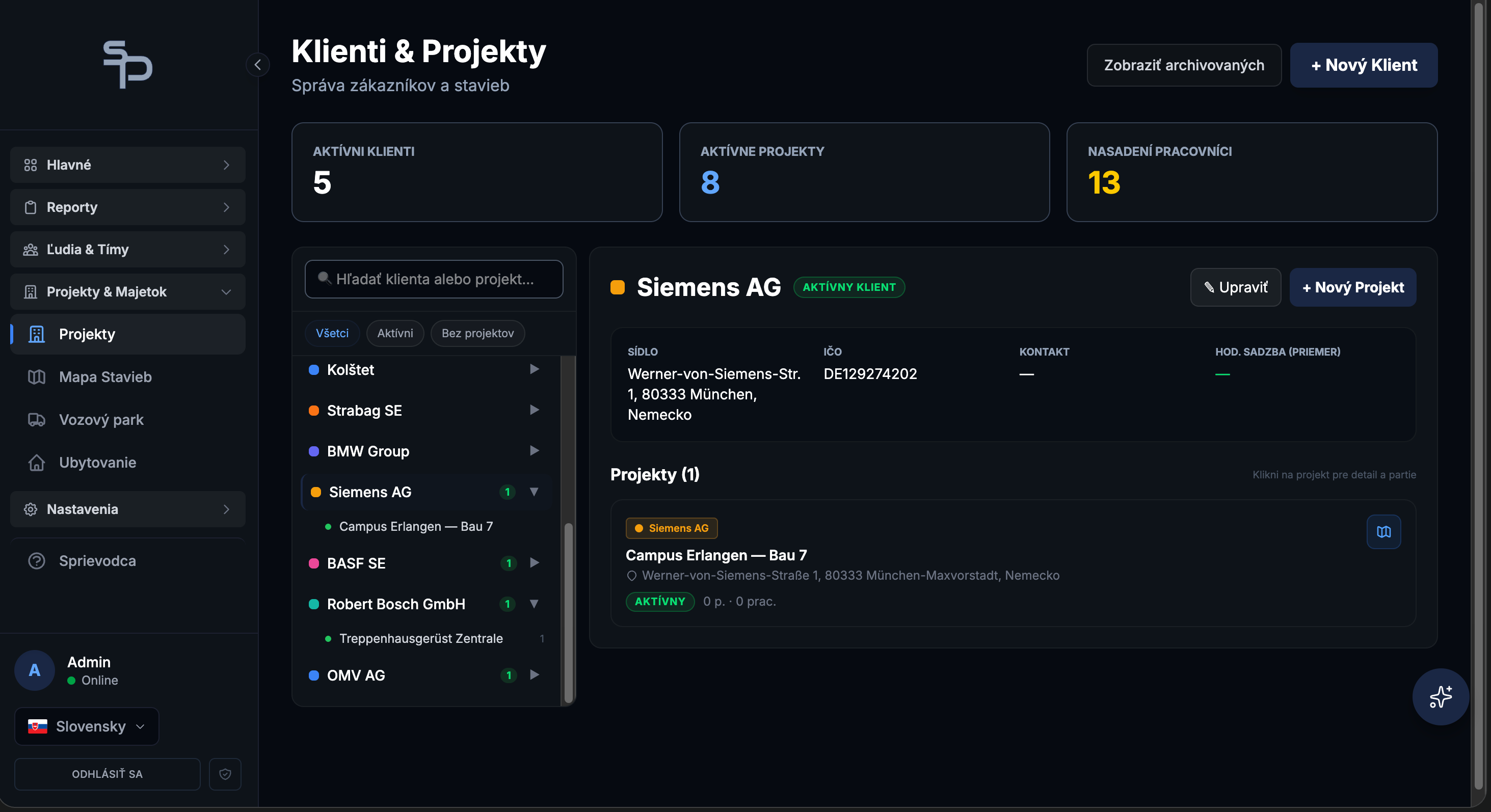The height and width of the screenshot is (812, 1491).
Task: Click the Aktívne projekty stat card
Action: point(864,172)
